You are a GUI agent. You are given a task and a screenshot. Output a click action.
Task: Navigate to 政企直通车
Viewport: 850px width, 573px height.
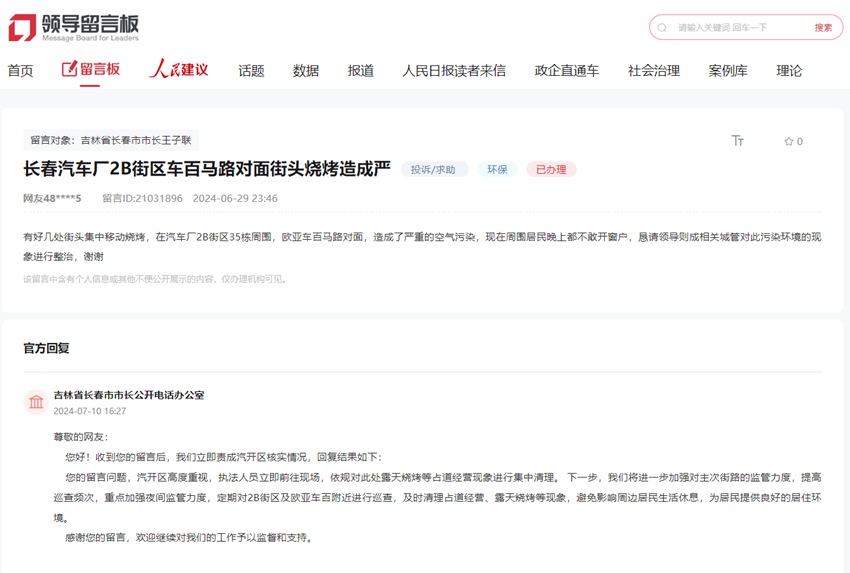pyautogui.click(x=567, y=70)
